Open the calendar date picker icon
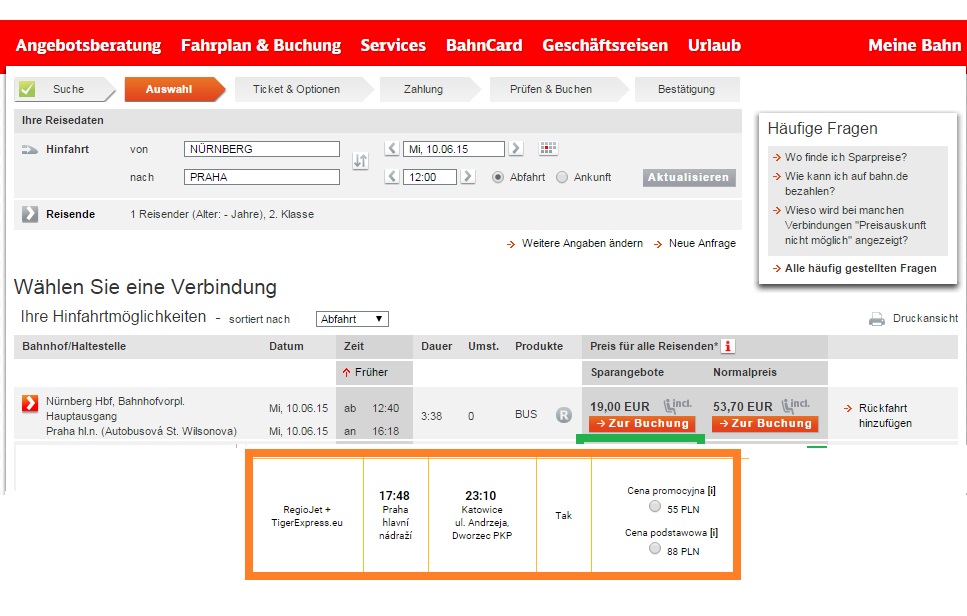This screenshot has width=967, height=616. click(548, 148)
